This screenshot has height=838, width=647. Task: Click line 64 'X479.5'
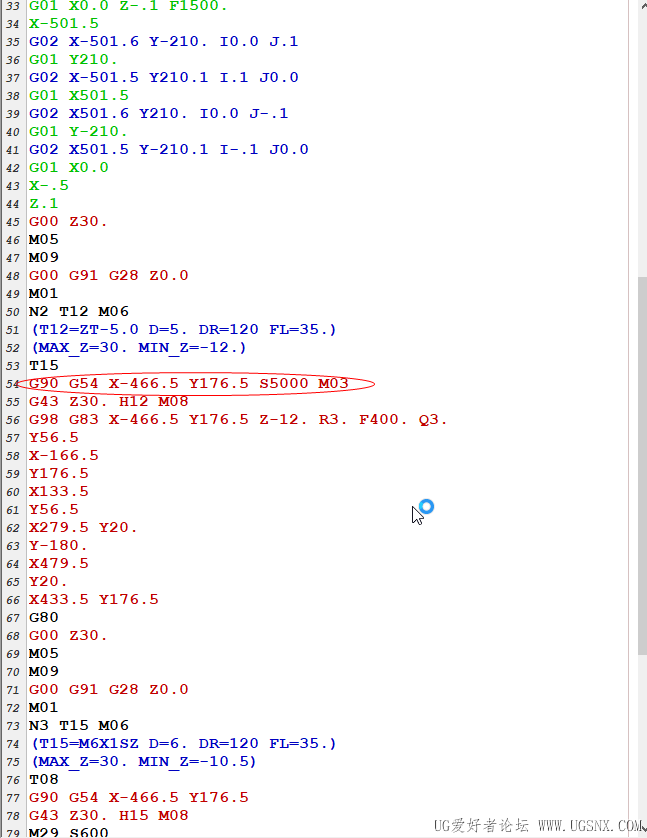59,564
